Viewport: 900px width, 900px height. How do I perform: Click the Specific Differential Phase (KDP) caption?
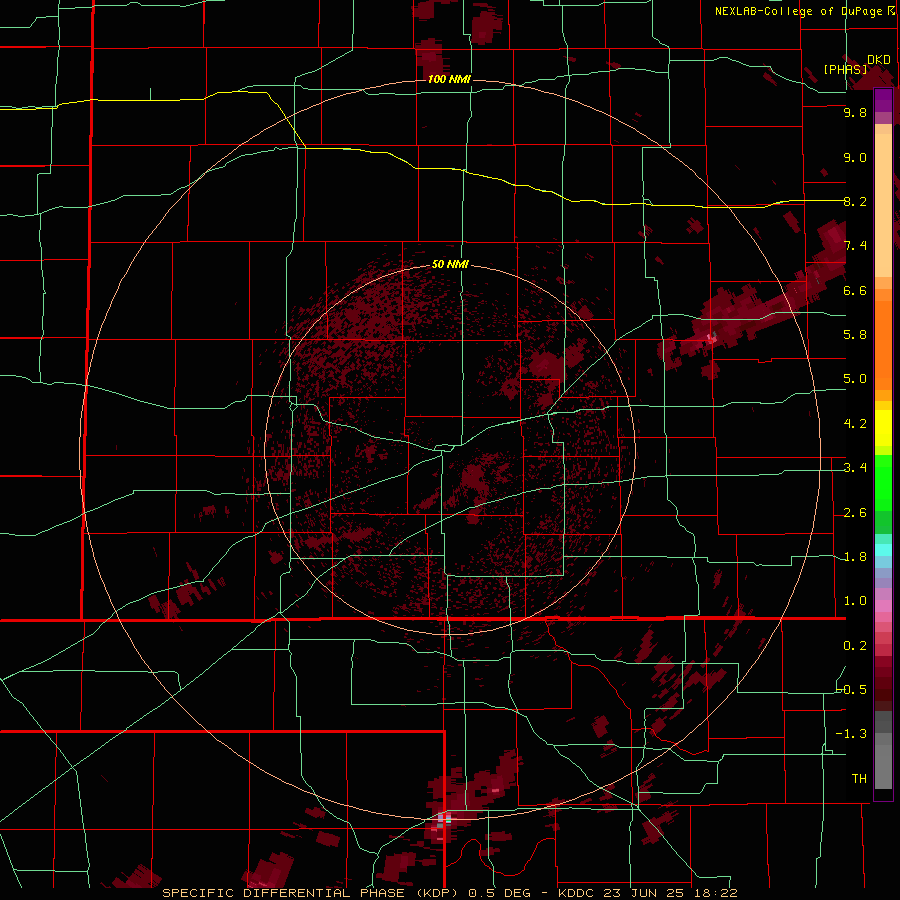click(311, 893)
